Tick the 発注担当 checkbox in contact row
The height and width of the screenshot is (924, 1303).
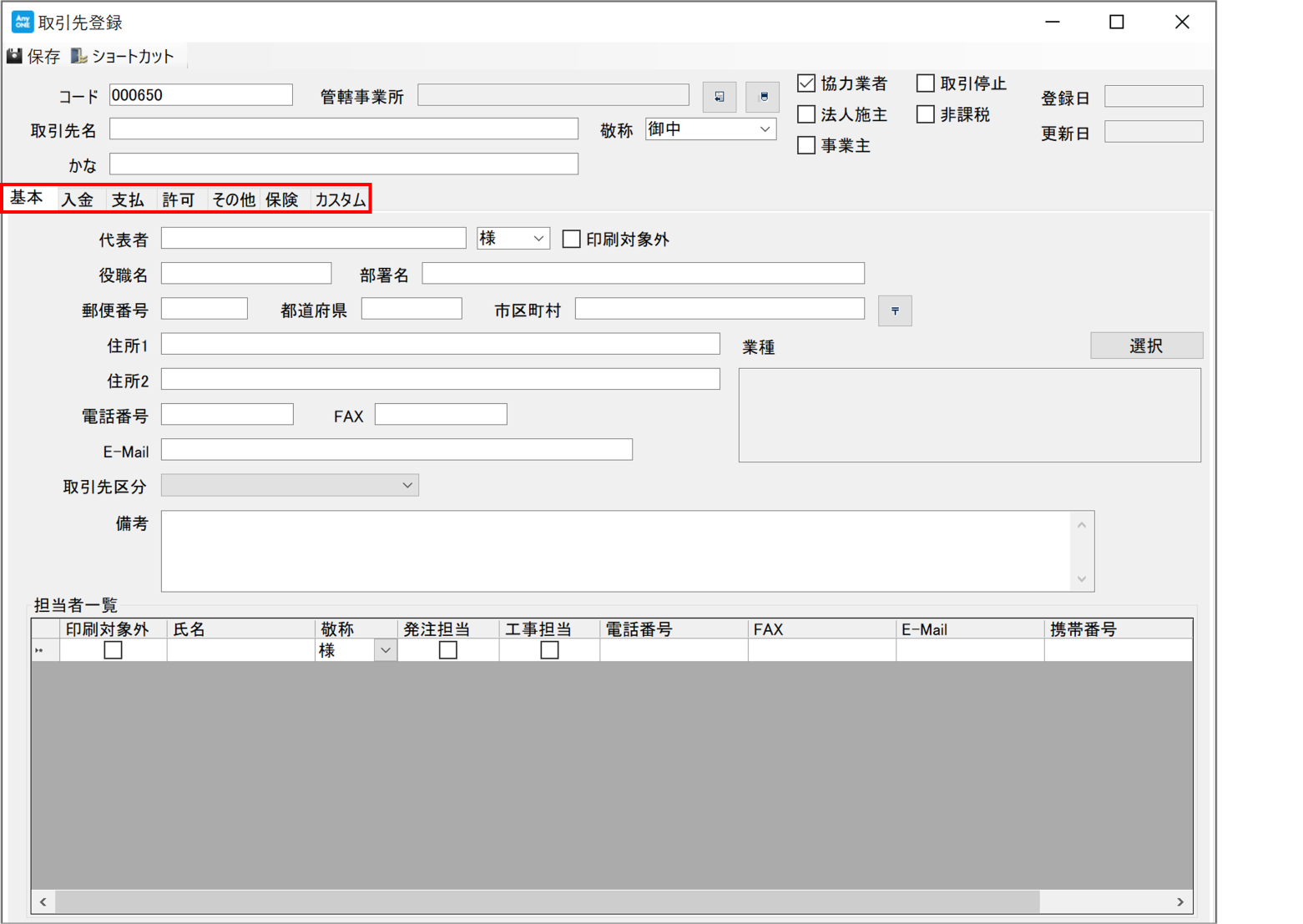(448, 650)
